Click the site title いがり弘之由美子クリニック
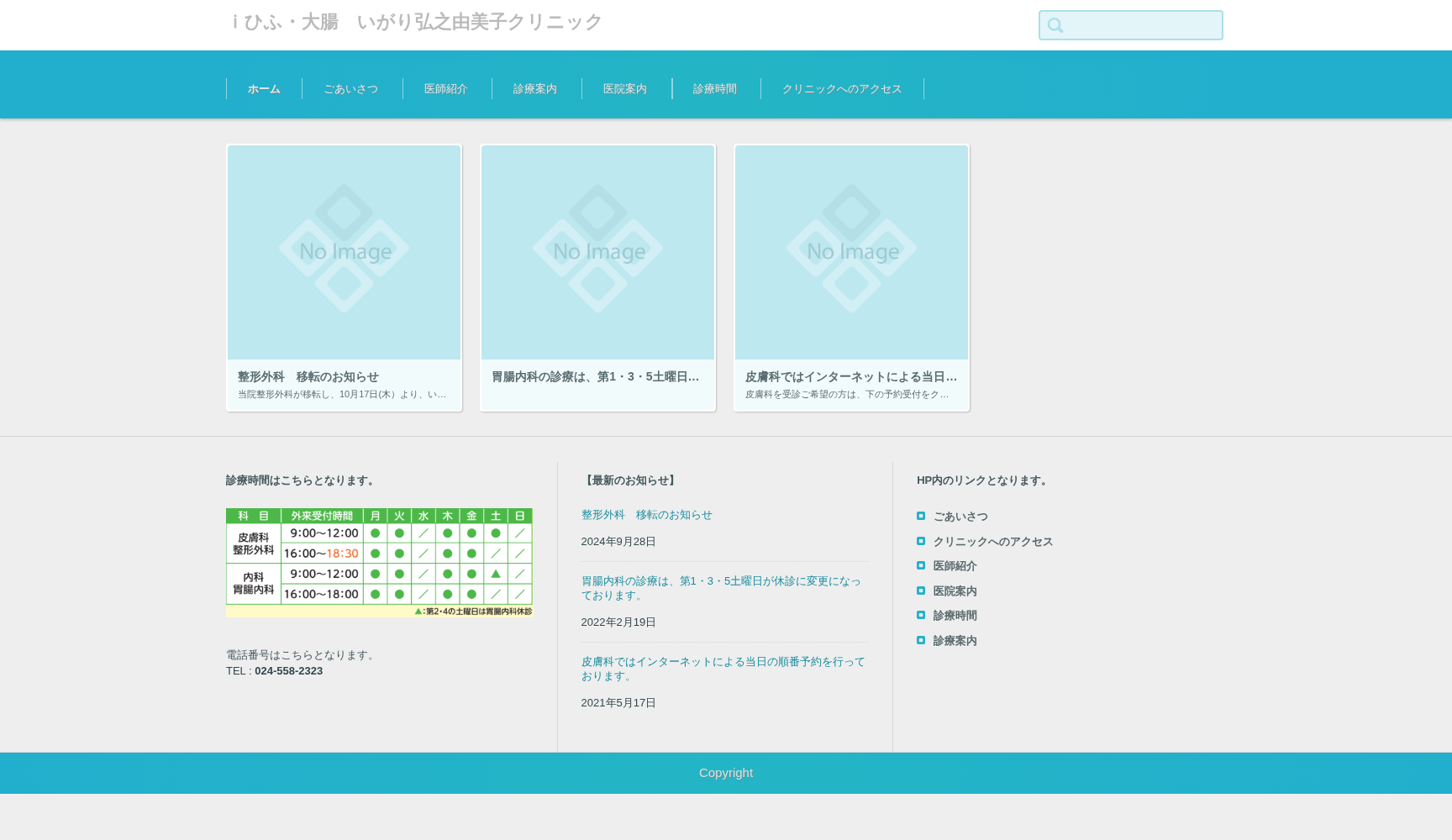 418,22
